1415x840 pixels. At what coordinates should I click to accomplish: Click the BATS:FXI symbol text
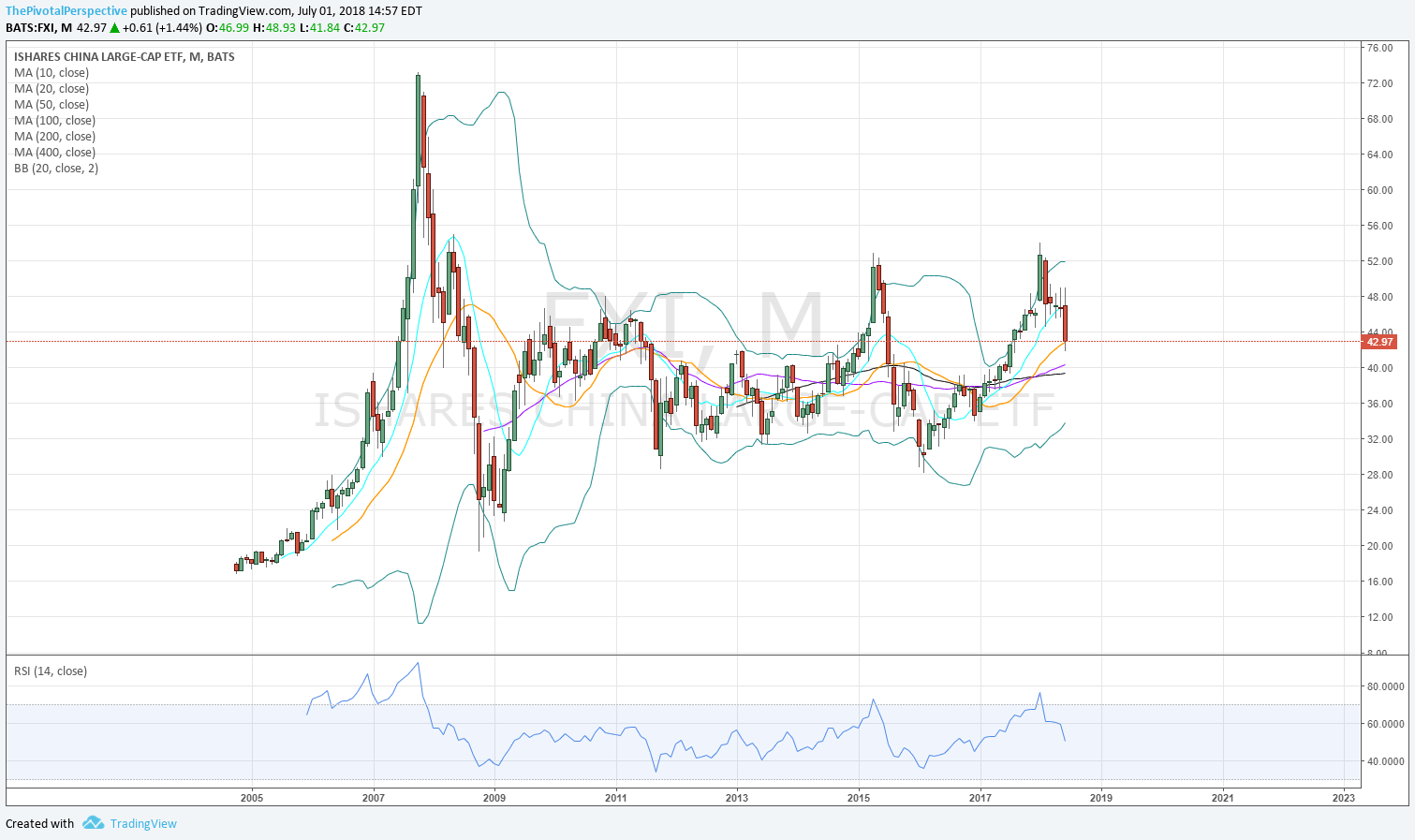33,27
